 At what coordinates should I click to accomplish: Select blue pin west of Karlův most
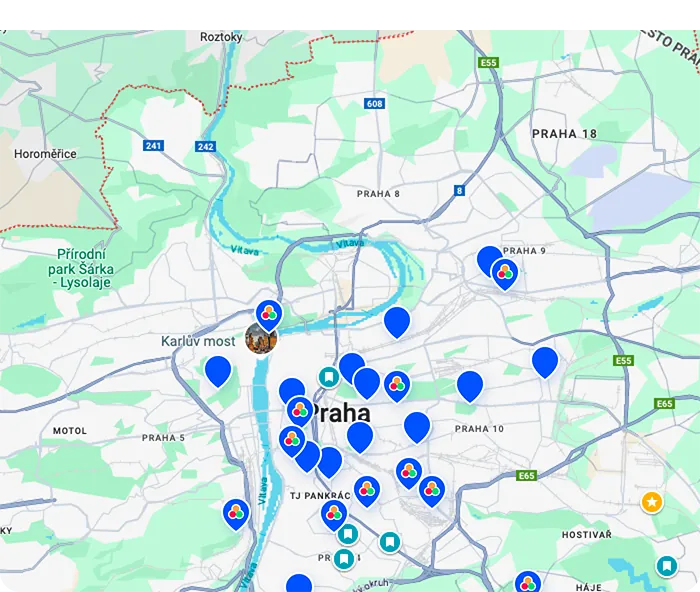pos(218,370)
